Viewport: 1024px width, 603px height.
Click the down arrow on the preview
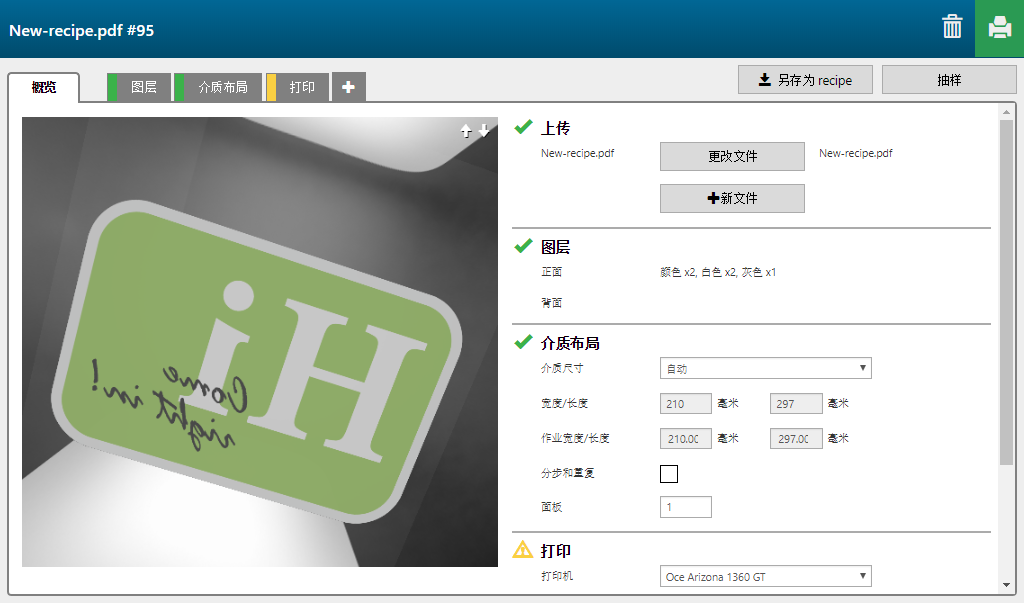484,131
